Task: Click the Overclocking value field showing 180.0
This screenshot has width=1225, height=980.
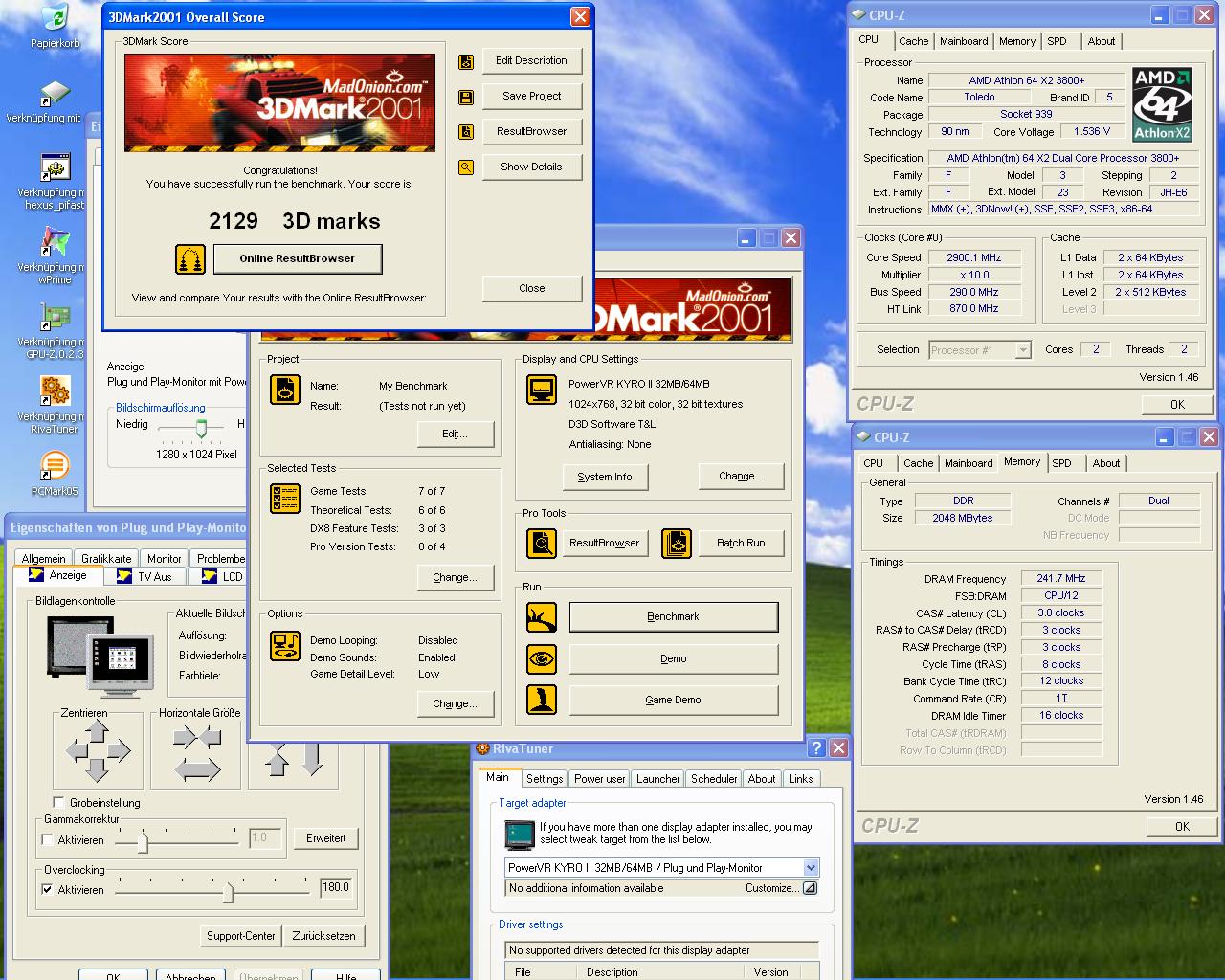Action: [336, 888]
